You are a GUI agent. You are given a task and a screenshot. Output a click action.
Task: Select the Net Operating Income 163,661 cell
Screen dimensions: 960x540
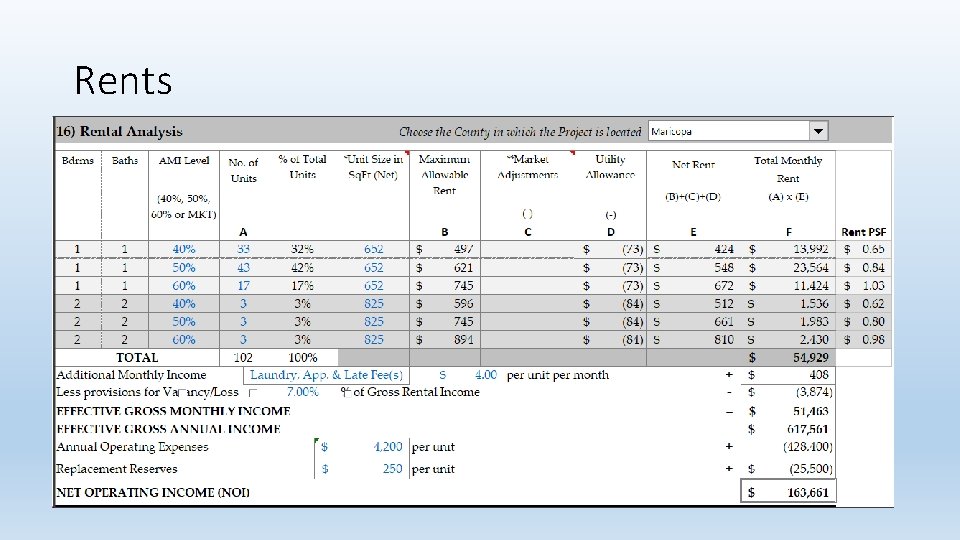click(x=788, y=492)
